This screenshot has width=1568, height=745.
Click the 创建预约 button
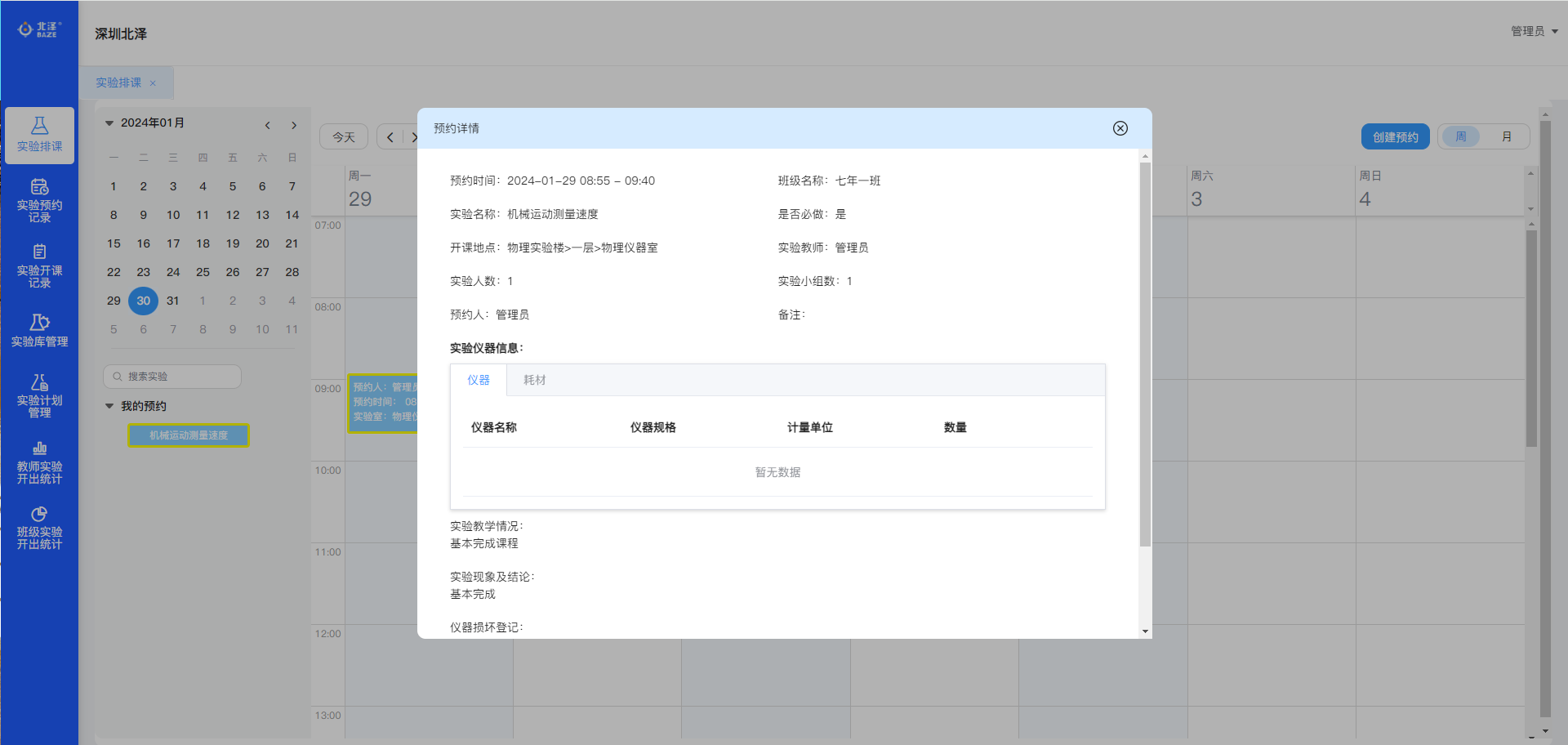click(x=1395, y=136)
